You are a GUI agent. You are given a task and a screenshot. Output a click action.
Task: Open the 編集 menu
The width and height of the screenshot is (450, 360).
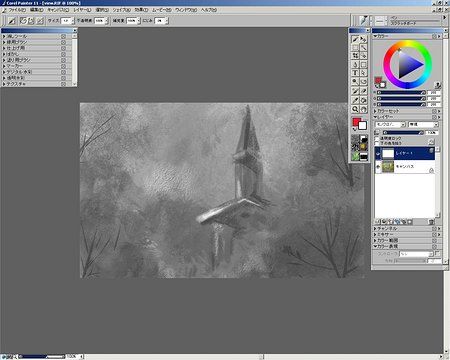(37, 10)
